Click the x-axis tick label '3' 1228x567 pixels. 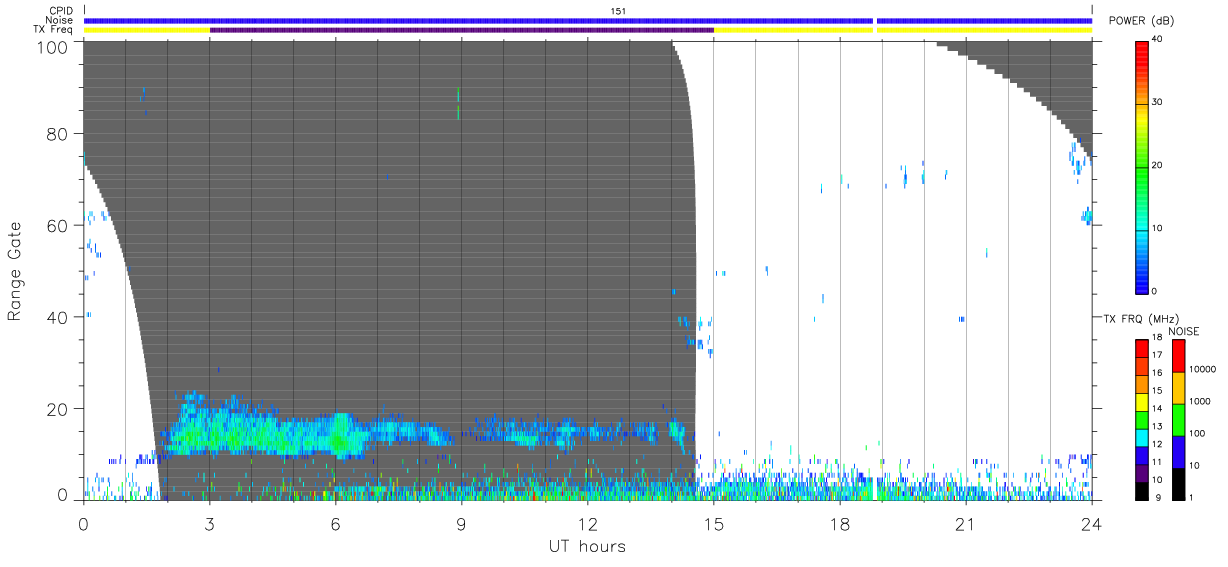click(x=209, y=524)
